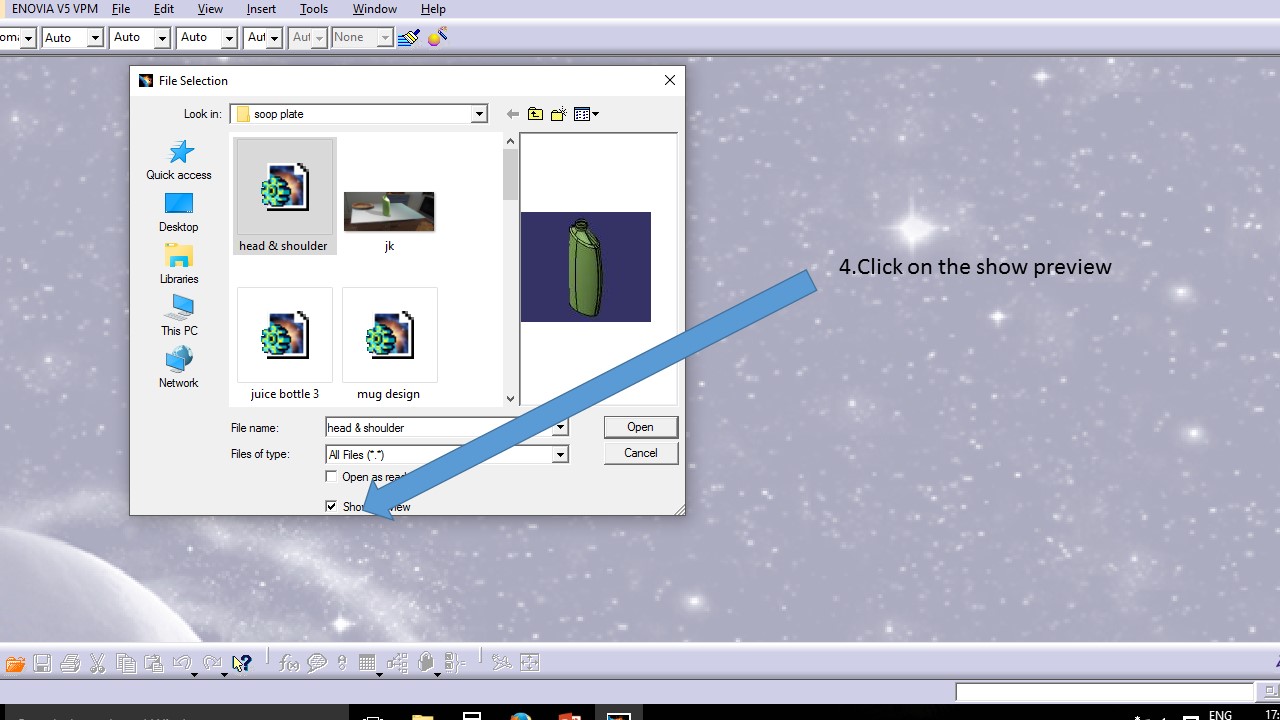1280x720 pixels.
Task: Click the comment speech bubble icon
Action: 317,663
